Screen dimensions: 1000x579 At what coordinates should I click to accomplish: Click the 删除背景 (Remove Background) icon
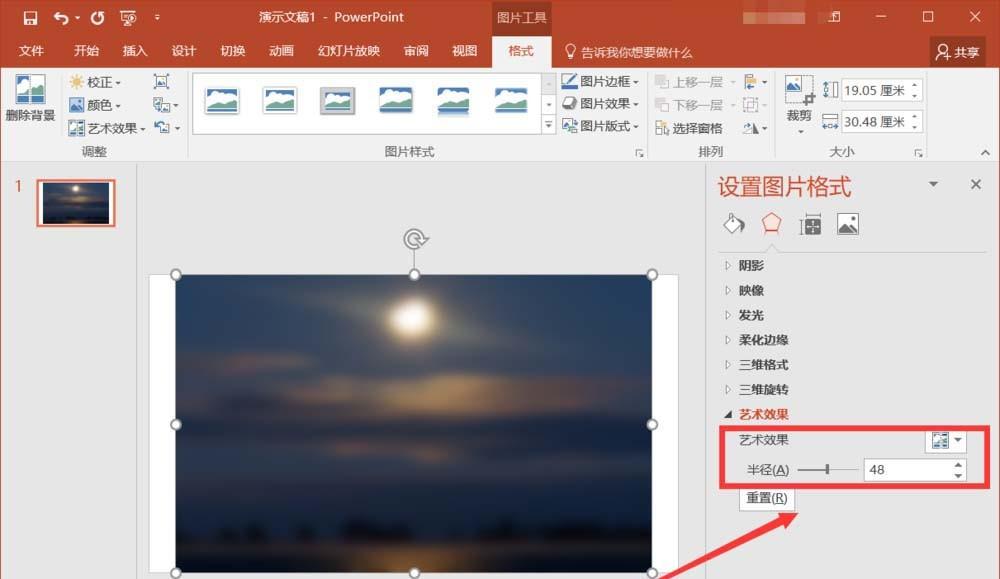(32, 98)
